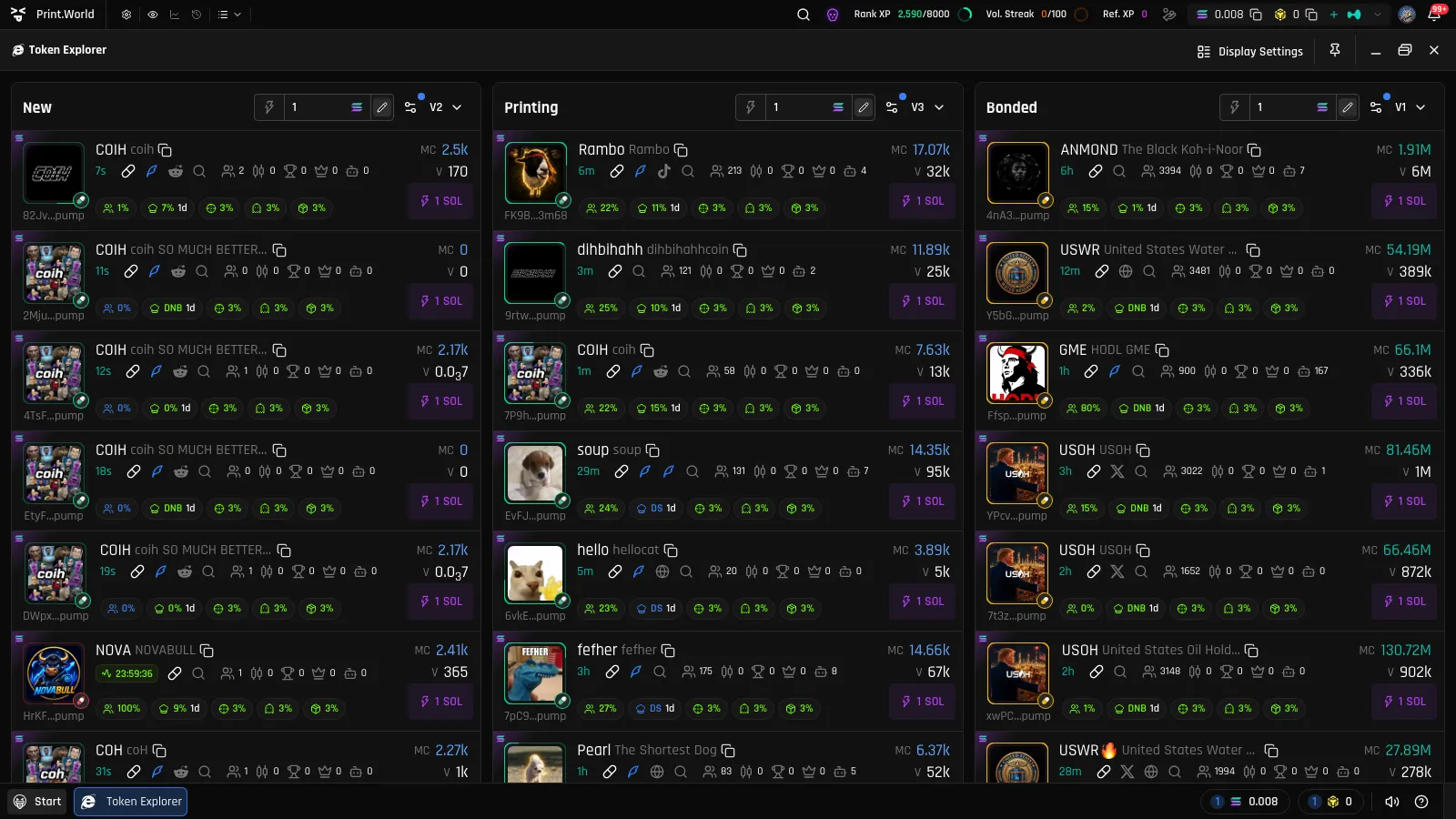Open notifications bell with 99+ badge
The height and width of the screenshot is (819, 1456).
pyautogui.click(x=1435, y=15)
